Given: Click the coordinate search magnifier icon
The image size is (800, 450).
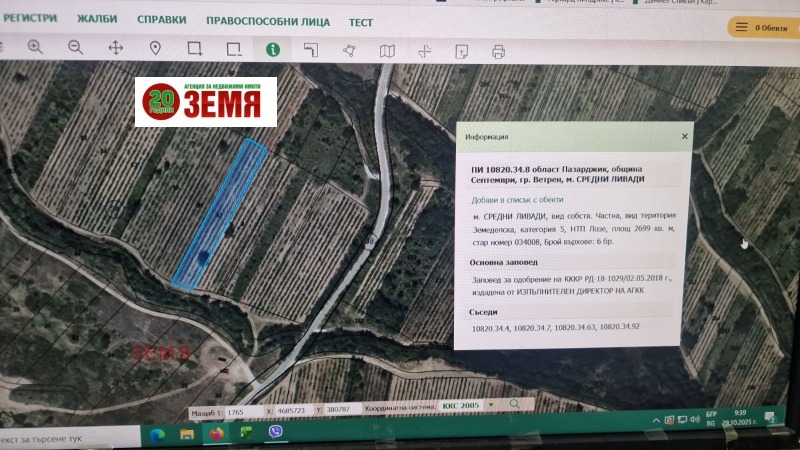Looking at the screenshot, I should pyautogui.click(x=514, y=404).
